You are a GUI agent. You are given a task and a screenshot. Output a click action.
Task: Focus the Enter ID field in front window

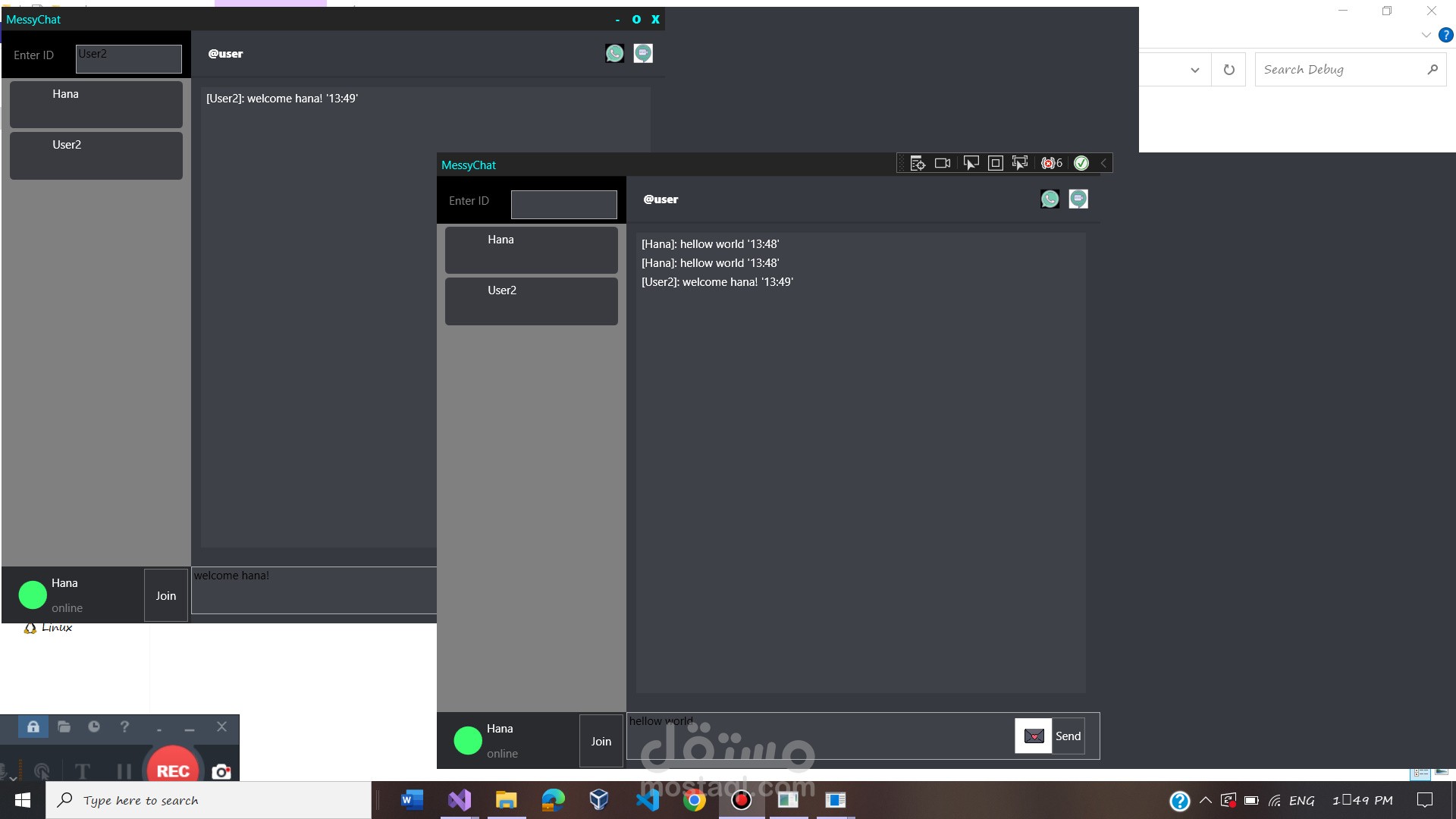(563, 205)
